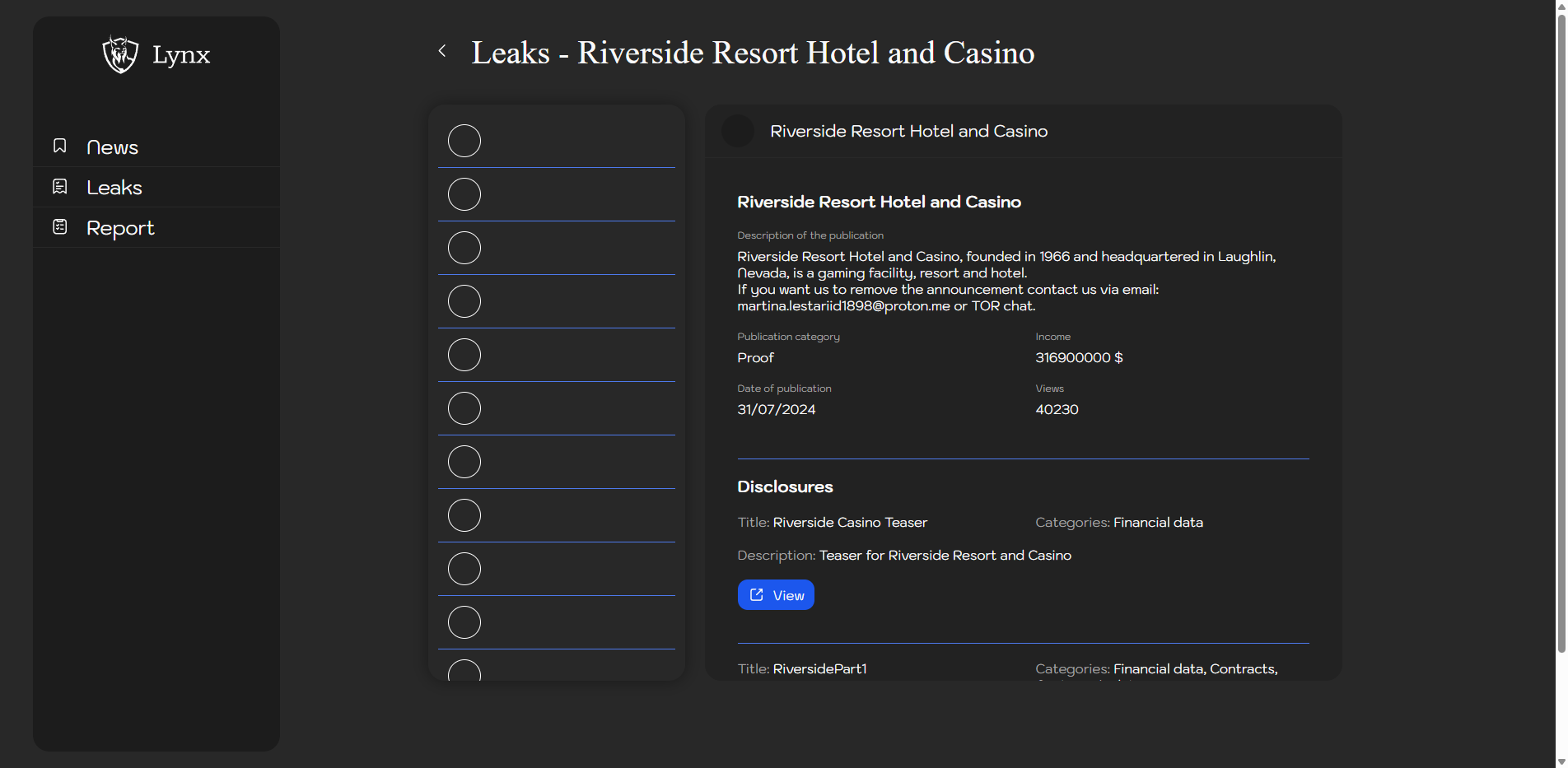This screenshot has height=768, width=1568.
Task: Click the Report checklist icon
Action: pos(60,226)
